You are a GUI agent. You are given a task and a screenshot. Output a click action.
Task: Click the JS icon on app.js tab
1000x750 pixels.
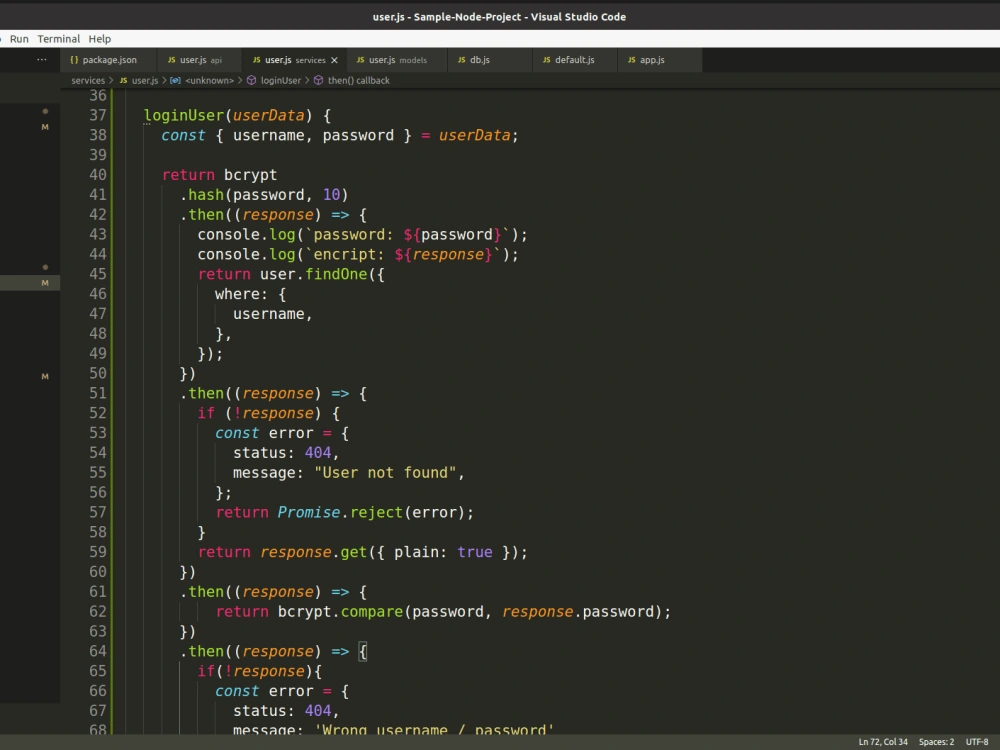[x=631, y=60]
